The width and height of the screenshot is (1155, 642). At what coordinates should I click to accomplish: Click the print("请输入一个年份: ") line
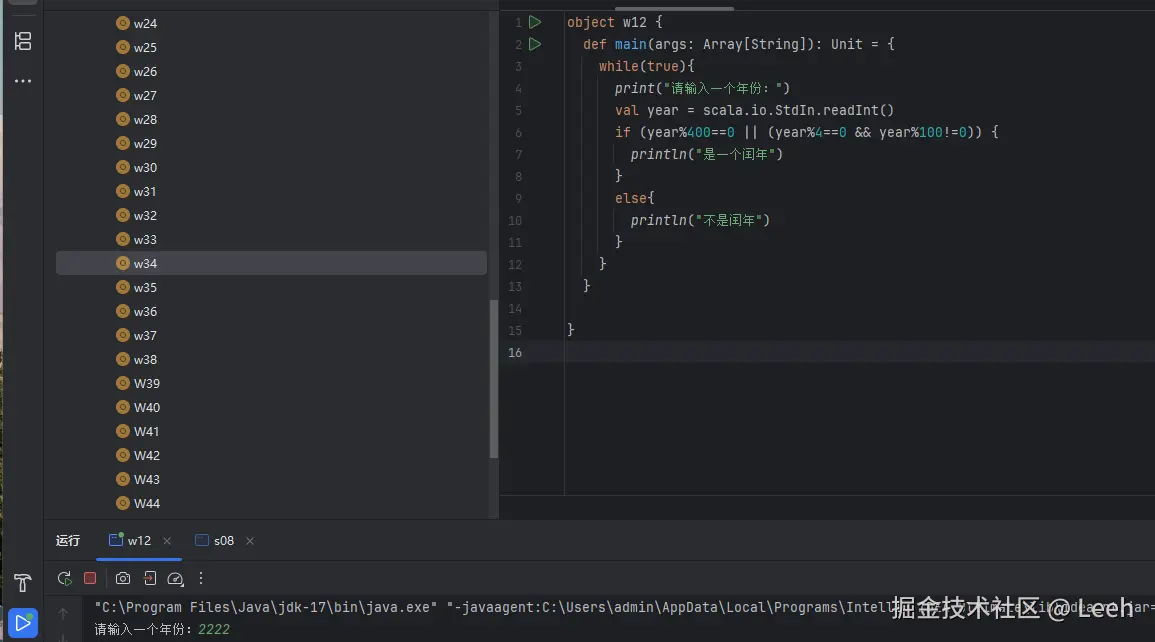pos(702,88)
